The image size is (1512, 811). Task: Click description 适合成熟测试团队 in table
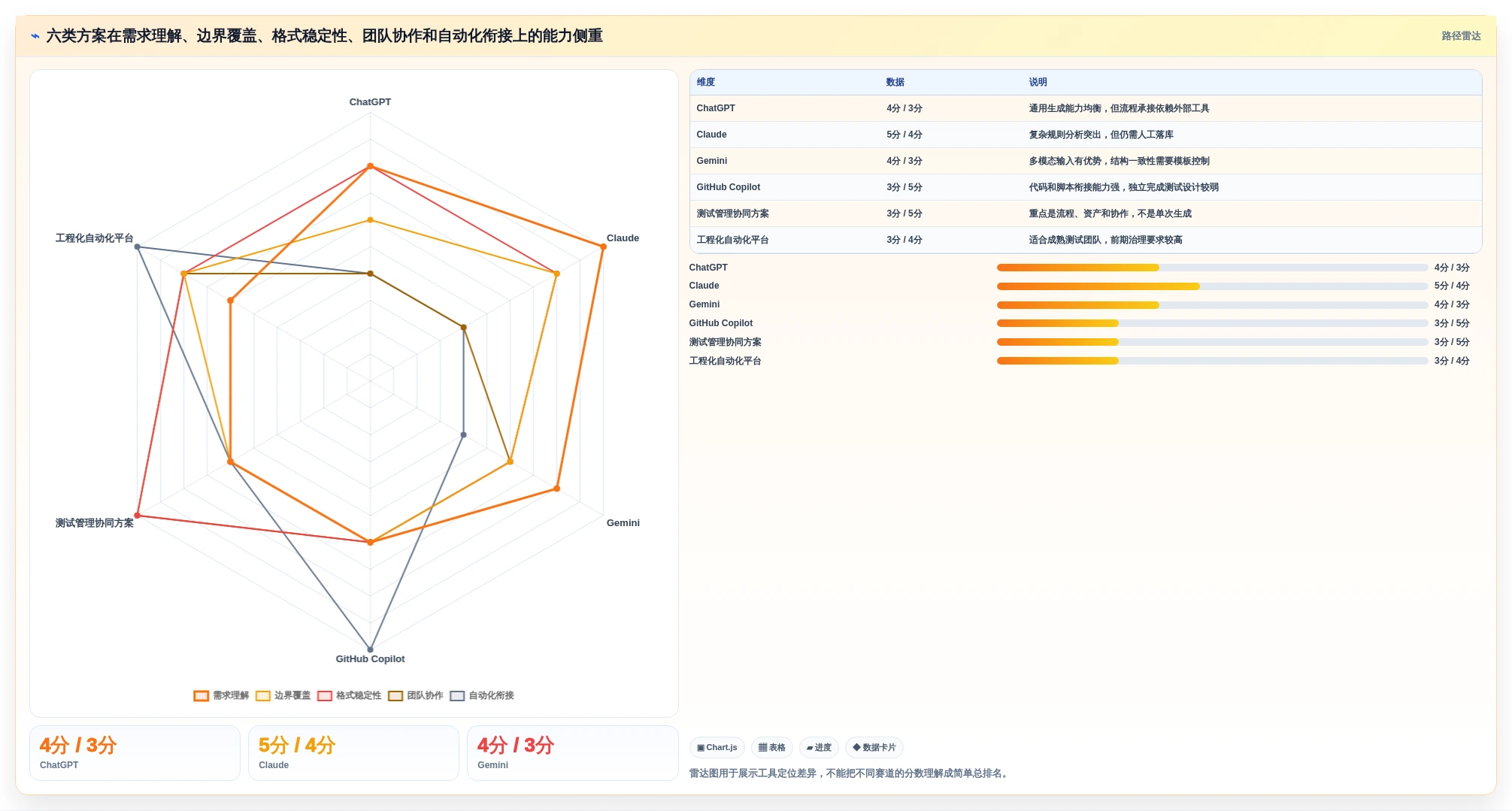point(1105,240)
